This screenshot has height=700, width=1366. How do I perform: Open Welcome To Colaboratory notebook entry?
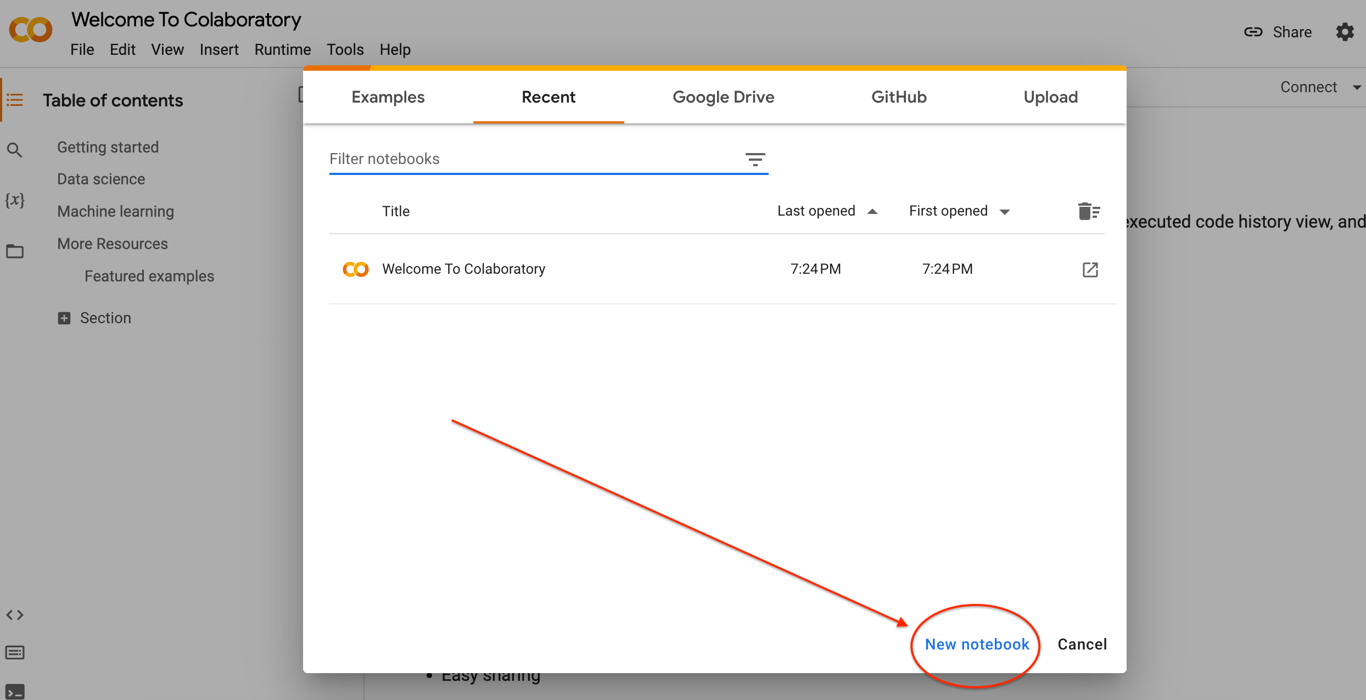tap(723, 269)
